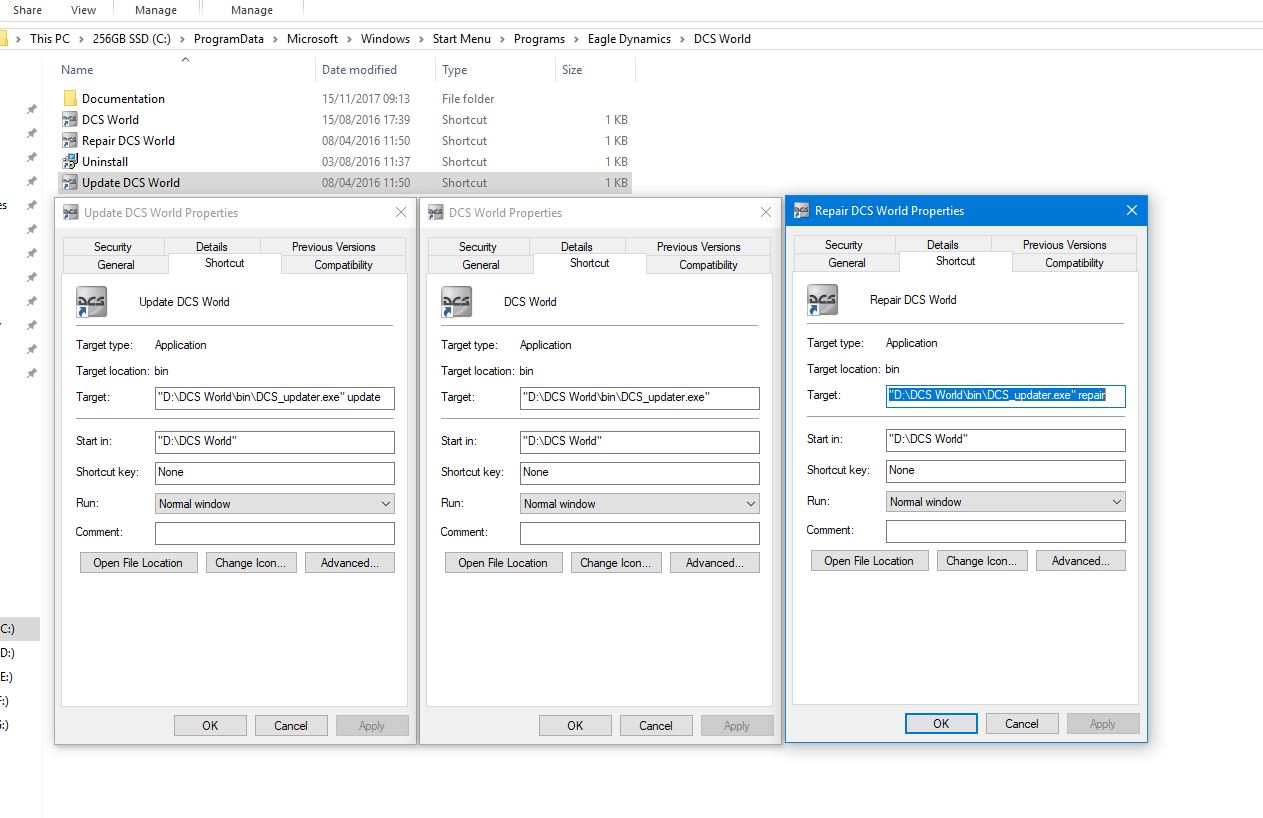1263x818 pixels.
Task: Click the title bar icon of Update DCS World Properties
Action: click(71, 212)
